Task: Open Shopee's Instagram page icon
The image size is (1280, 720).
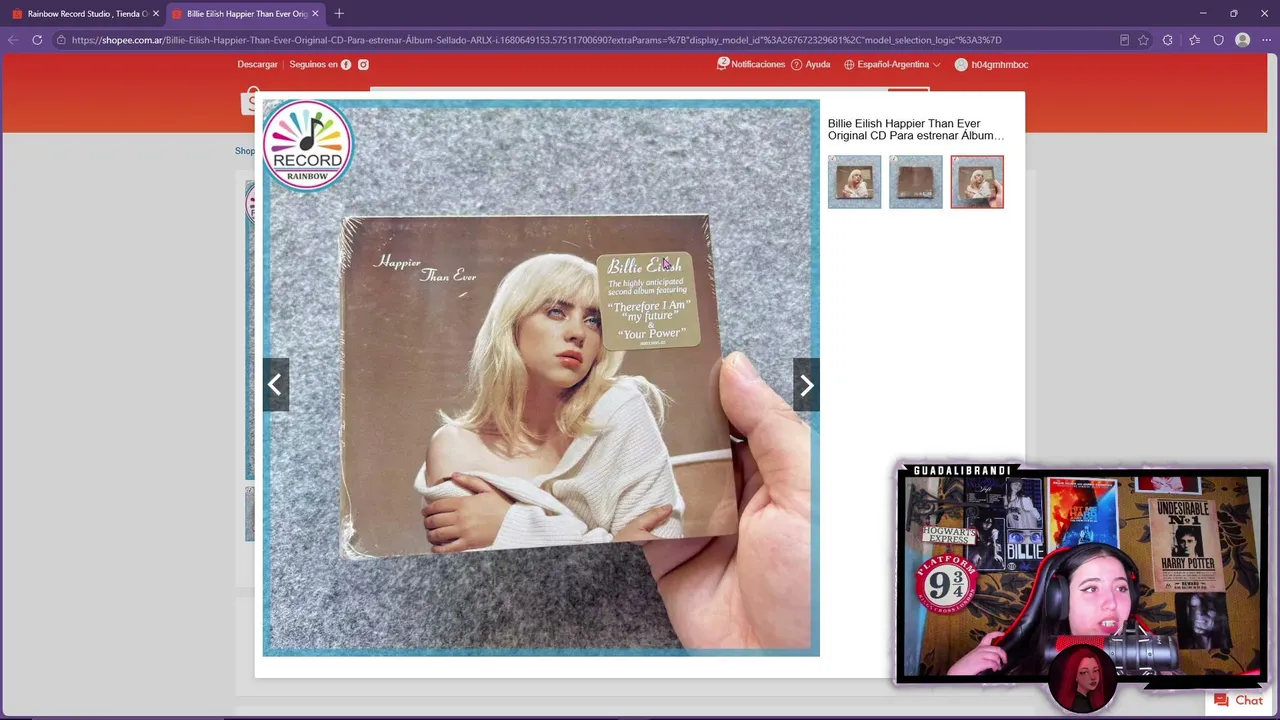Action: click(x=363, y=64)
